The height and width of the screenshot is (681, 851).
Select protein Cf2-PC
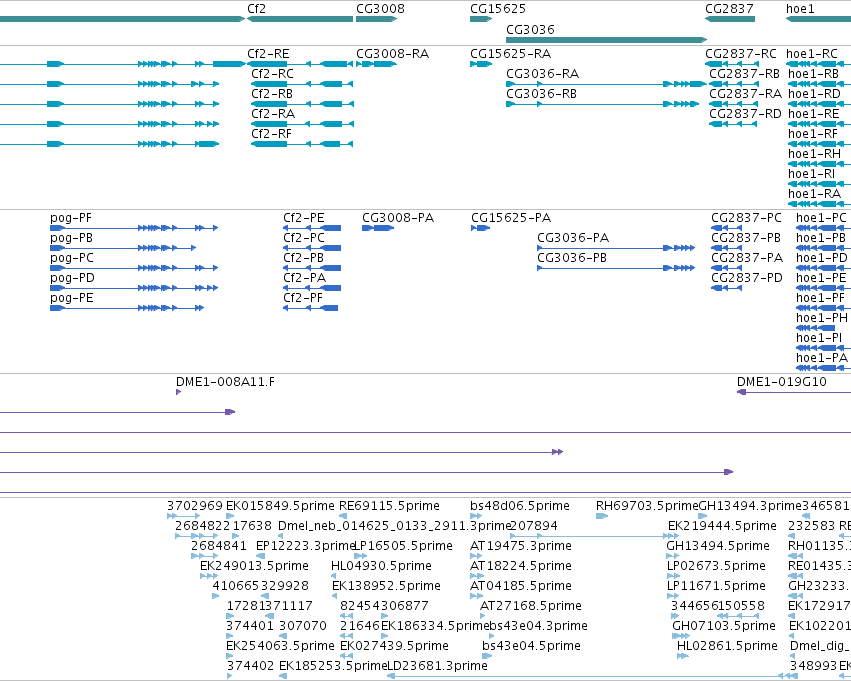pos(312,248)
